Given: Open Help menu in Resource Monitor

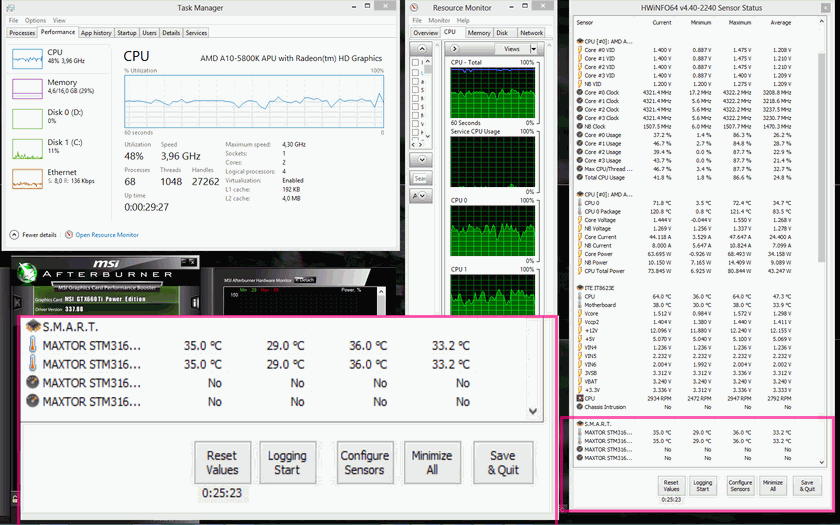Looking at the screenshot, I should pos(463,20).
